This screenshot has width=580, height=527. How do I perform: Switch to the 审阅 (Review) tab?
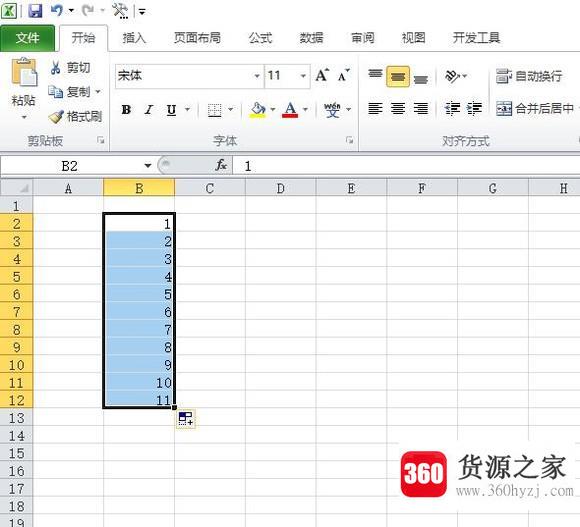click(362, 38)
